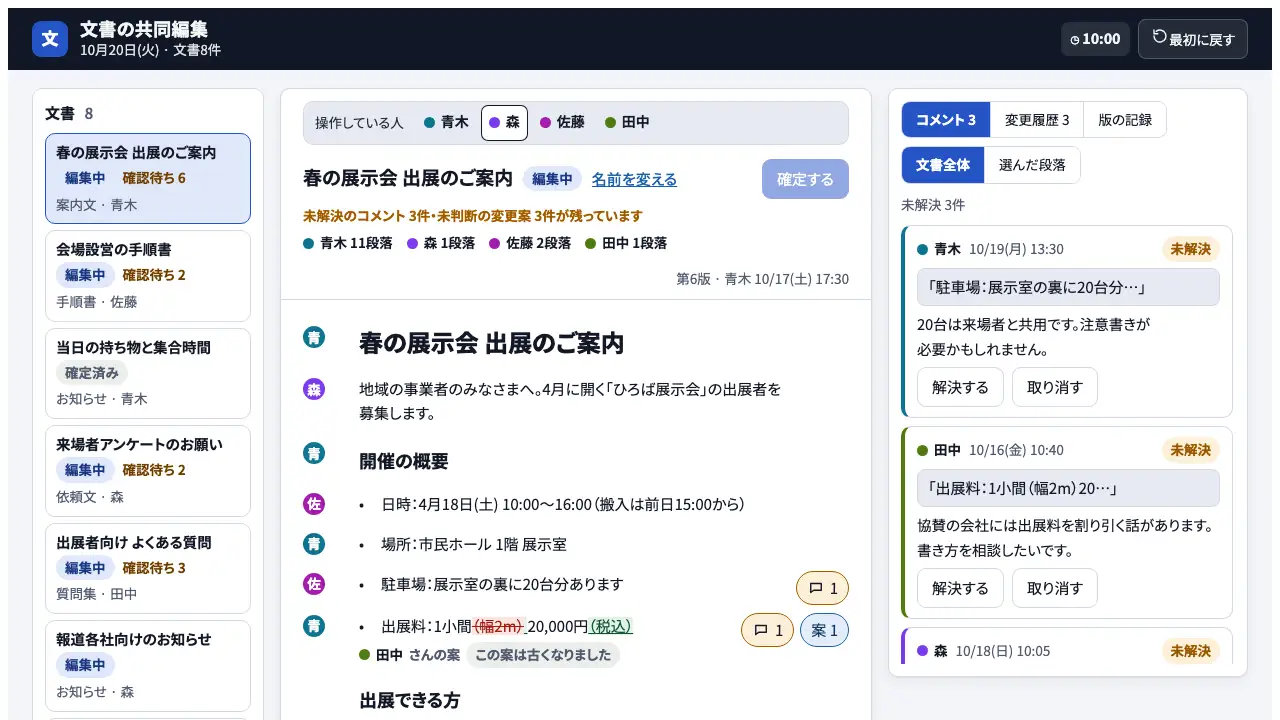The image size is (1280, 720).
Task: Click the 青 avatar beside 開催の概要
Action: click(314, 453)
